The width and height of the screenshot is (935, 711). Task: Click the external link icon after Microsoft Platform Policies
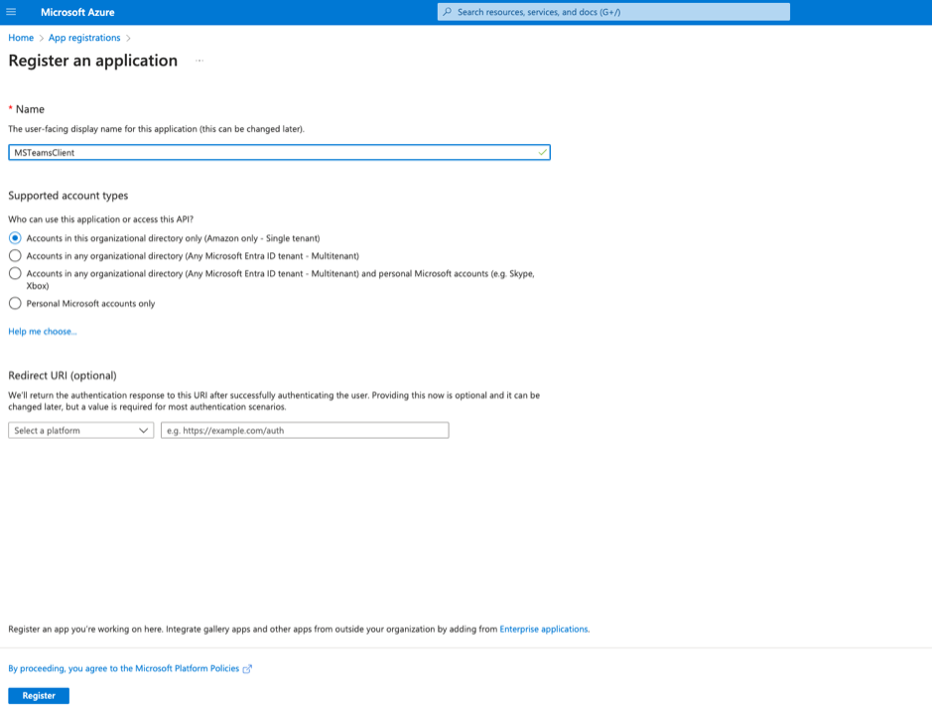click(246, 668)
